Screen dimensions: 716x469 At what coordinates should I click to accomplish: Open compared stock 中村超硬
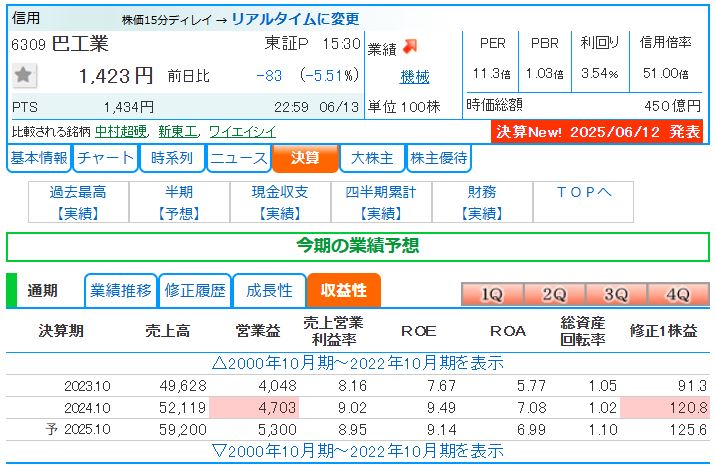(121, 132)
